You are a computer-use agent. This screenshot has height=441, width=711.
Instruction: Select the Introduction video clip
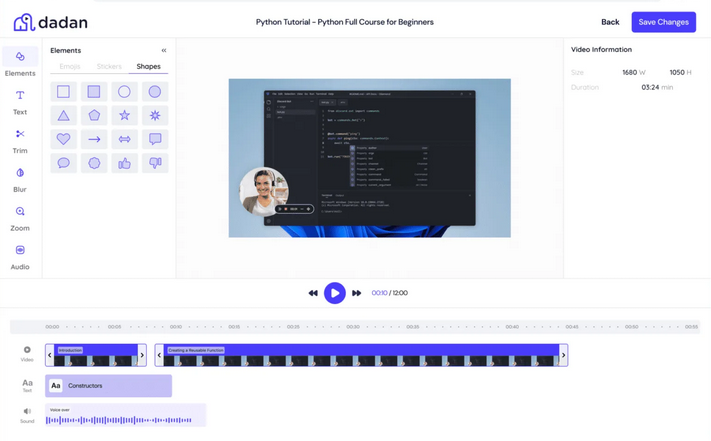click(96, 355)
